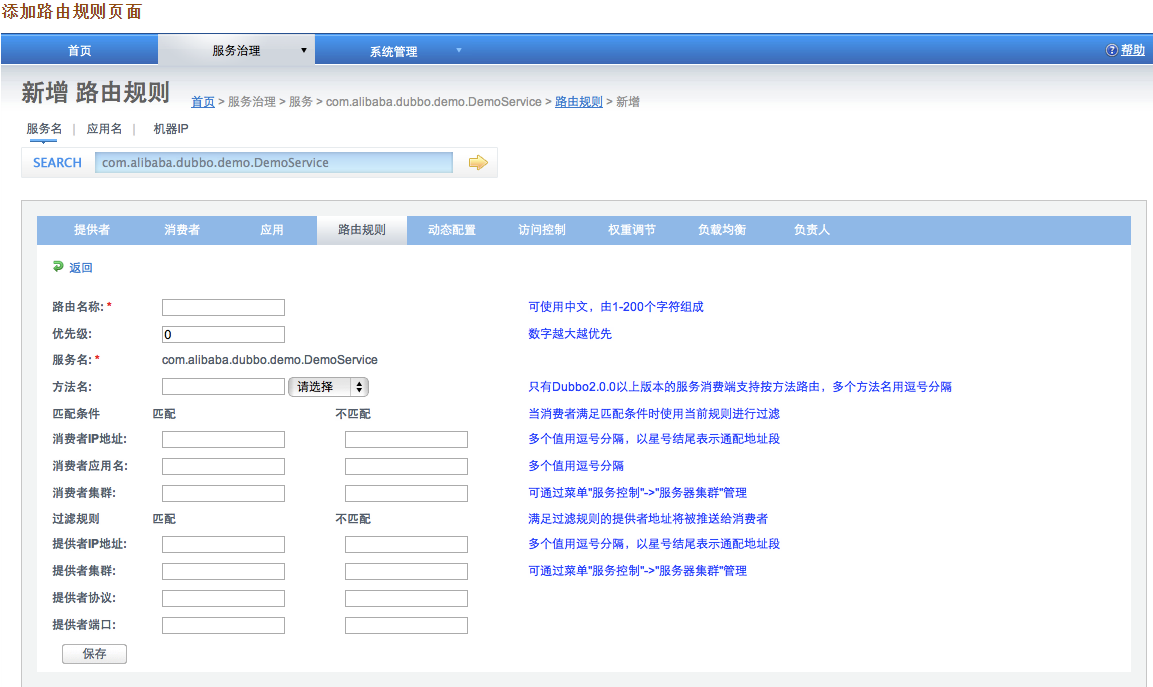Expand the 服务治理 menu dropdown

coord(304,50)
